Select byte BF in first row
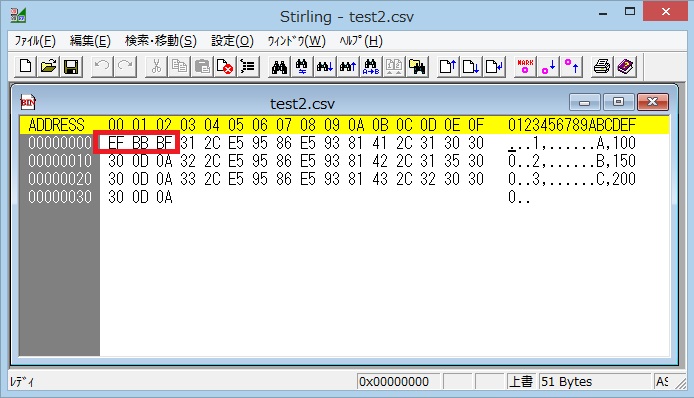The image size is (694, 398). 164,143
